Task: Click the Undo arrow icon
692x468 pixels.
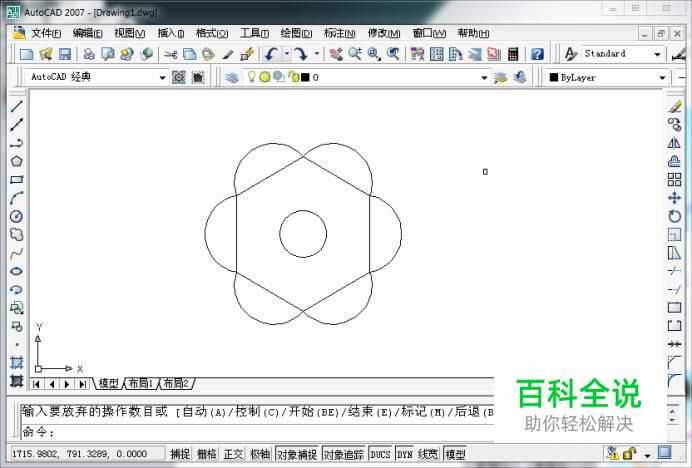Action: pyautogui.click(x=271, y=54)
